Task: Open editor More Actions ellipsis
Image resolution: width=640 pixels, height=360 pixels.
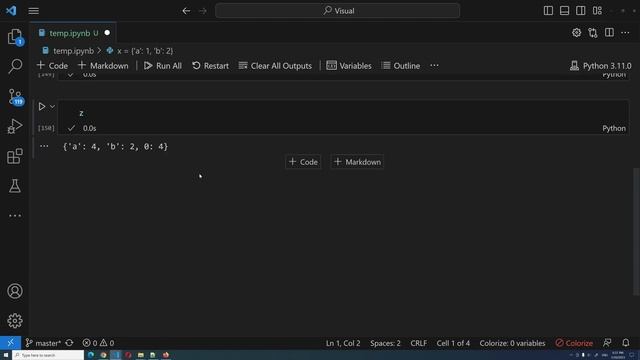Action: 625,33
